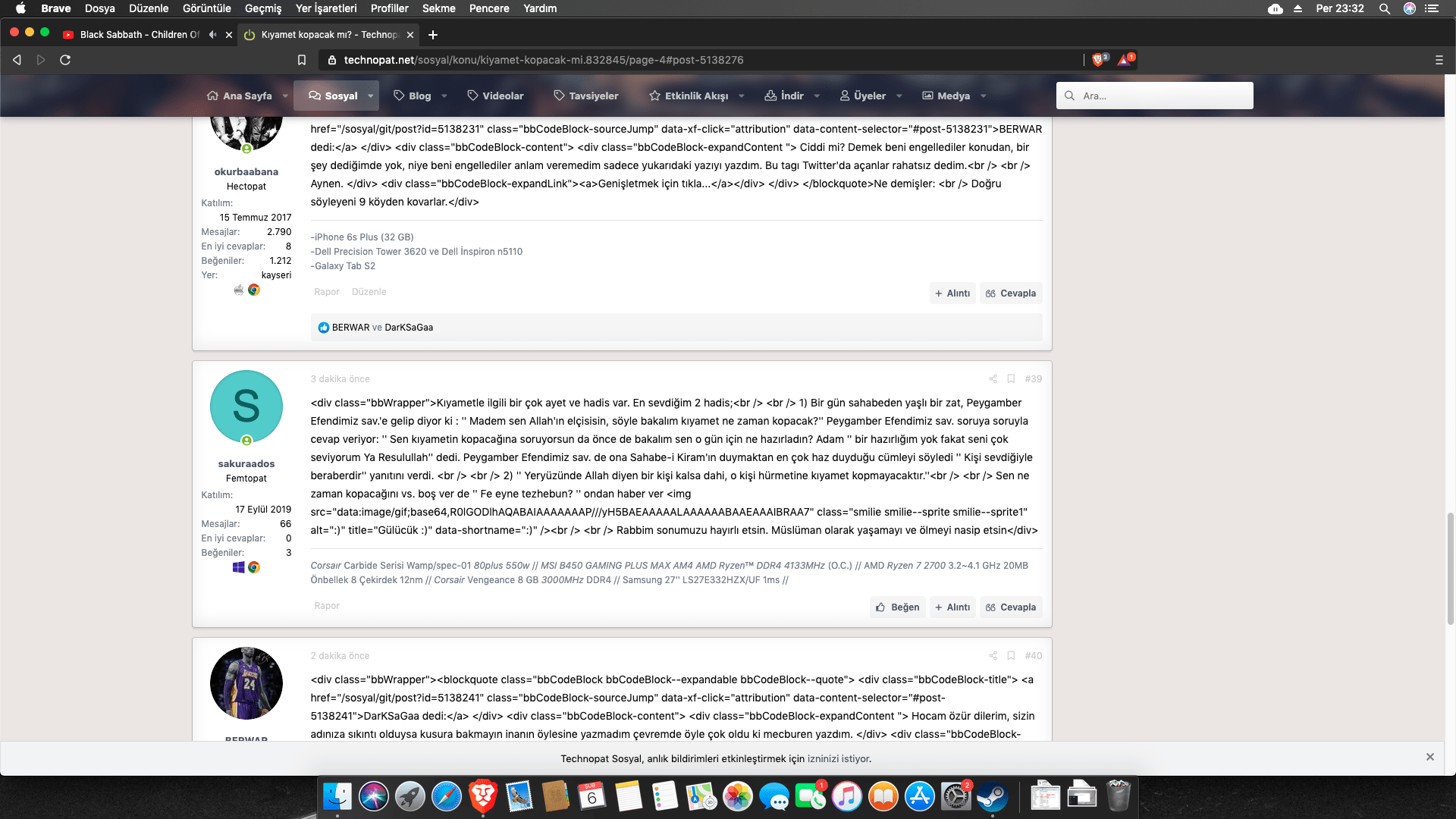Reload the current page
1456x819 pixels.
(x=65, y=60)
